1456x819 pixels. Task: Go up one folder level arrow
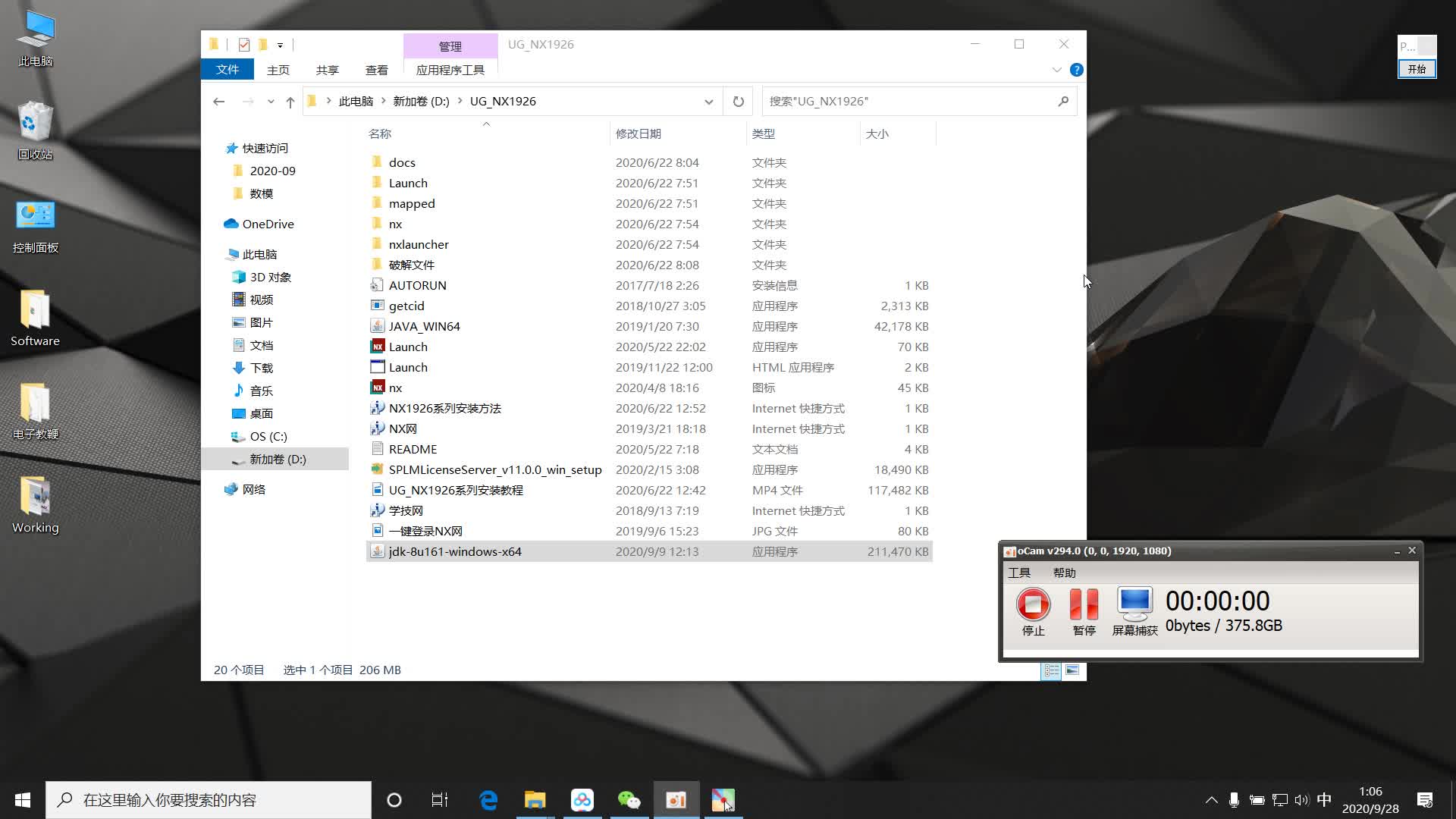coord(290,102)
